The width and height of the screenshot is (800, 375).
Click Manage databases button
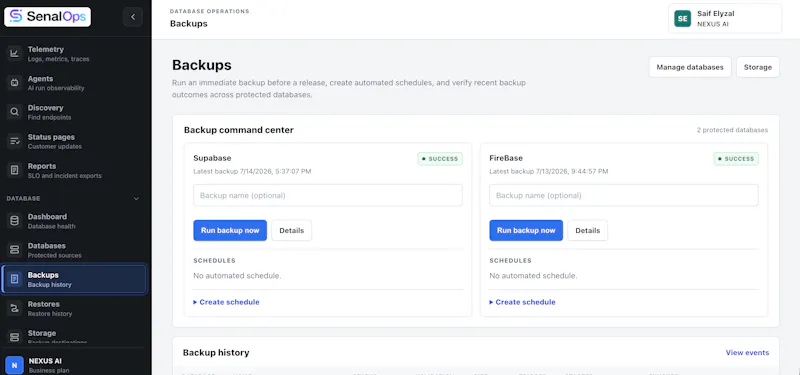pos(690,67)
